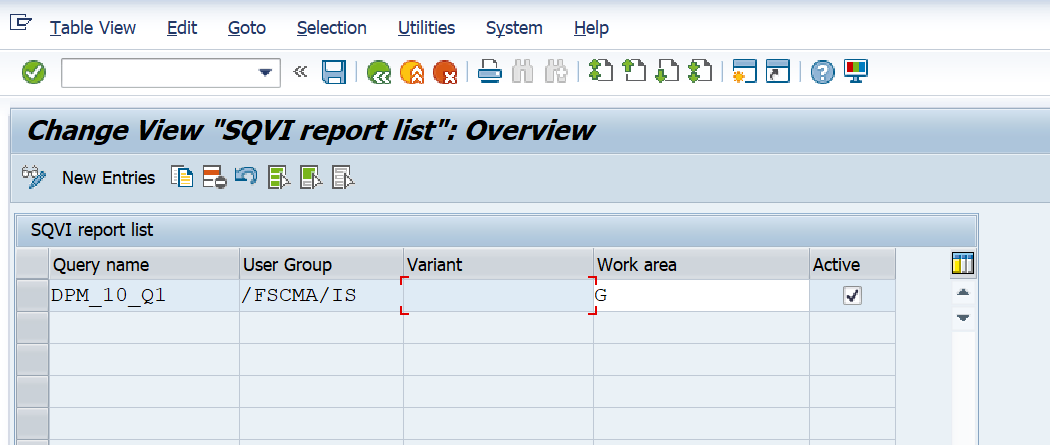1050x445 pixels.
Task: Open Help via the question mark icon
Action: tap(822, 72)
